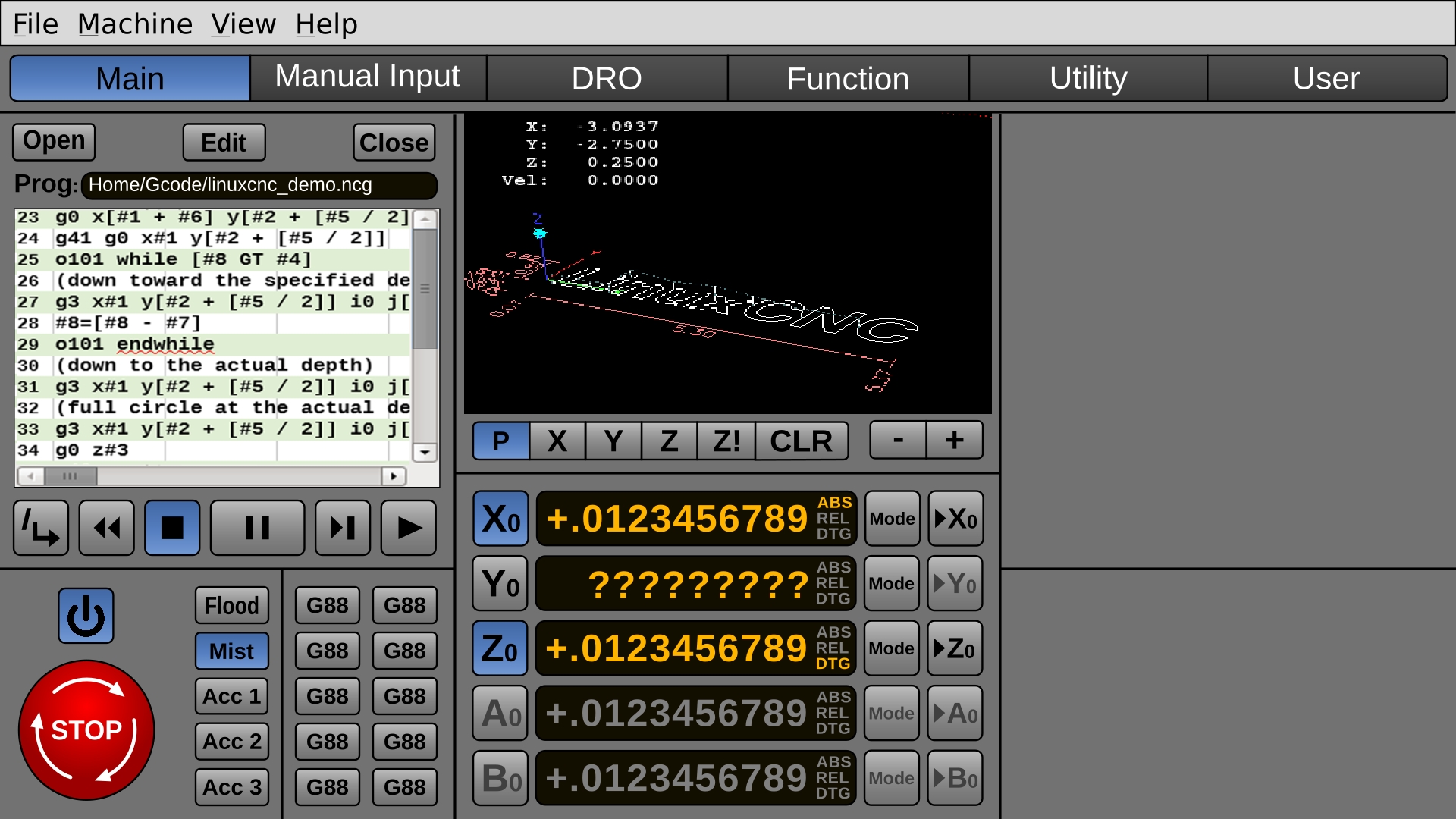Switch to the Manual Input tab
Viewport: 1456px width, 819px height.
pos(368,77)
